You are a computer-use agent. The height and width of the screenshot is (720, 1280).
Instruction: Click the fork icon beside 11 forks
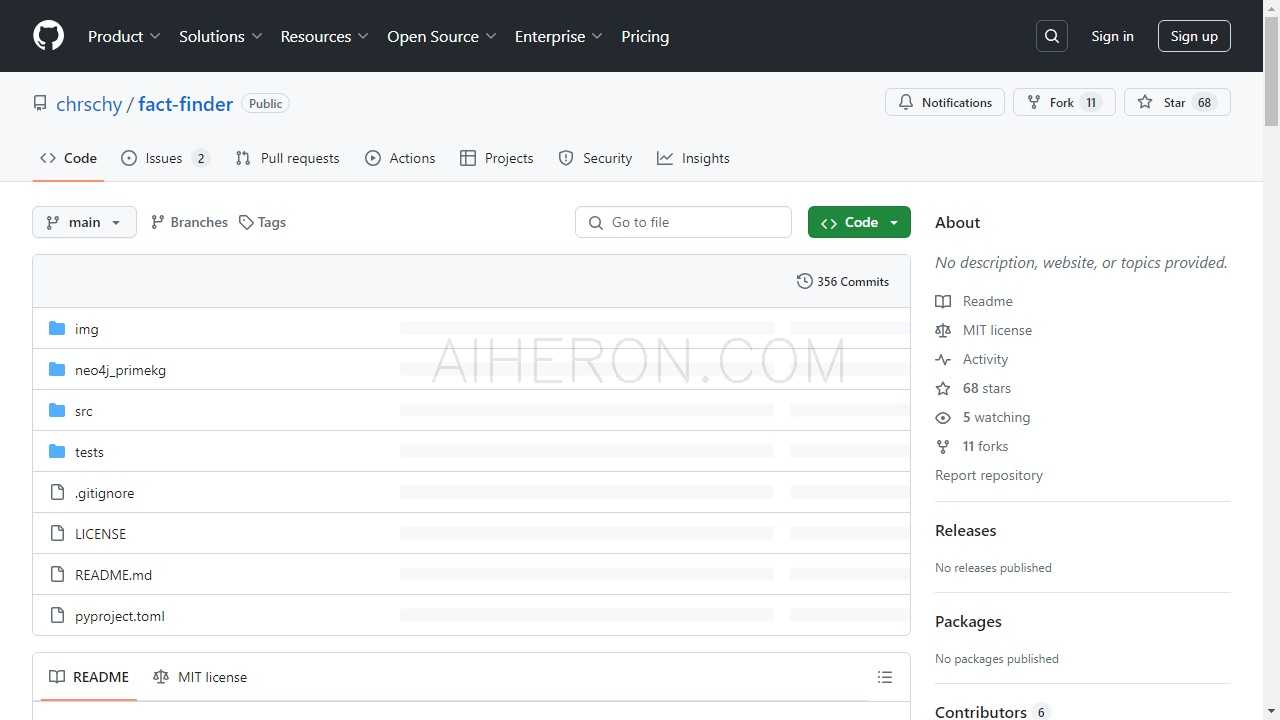[943, 446]
